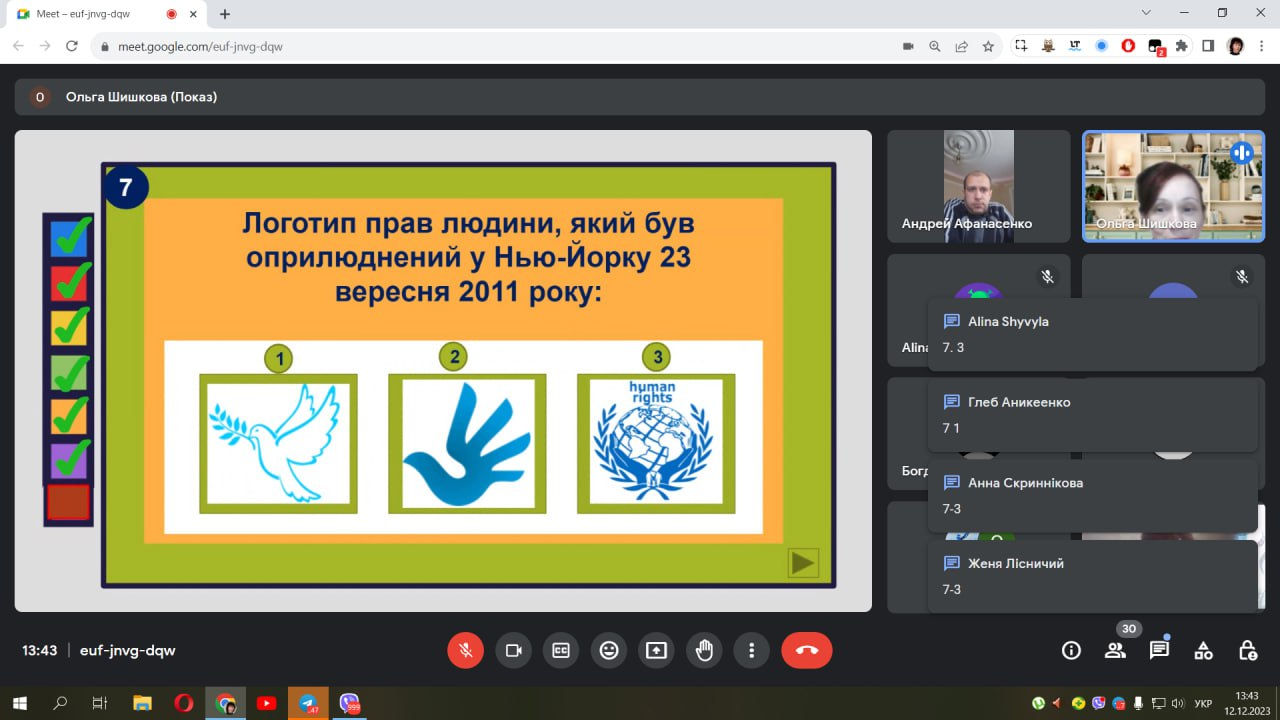Click the blue checked square on slide
Image resolution: width=1280 pixels, height=720 pixels.
[69, 238]
